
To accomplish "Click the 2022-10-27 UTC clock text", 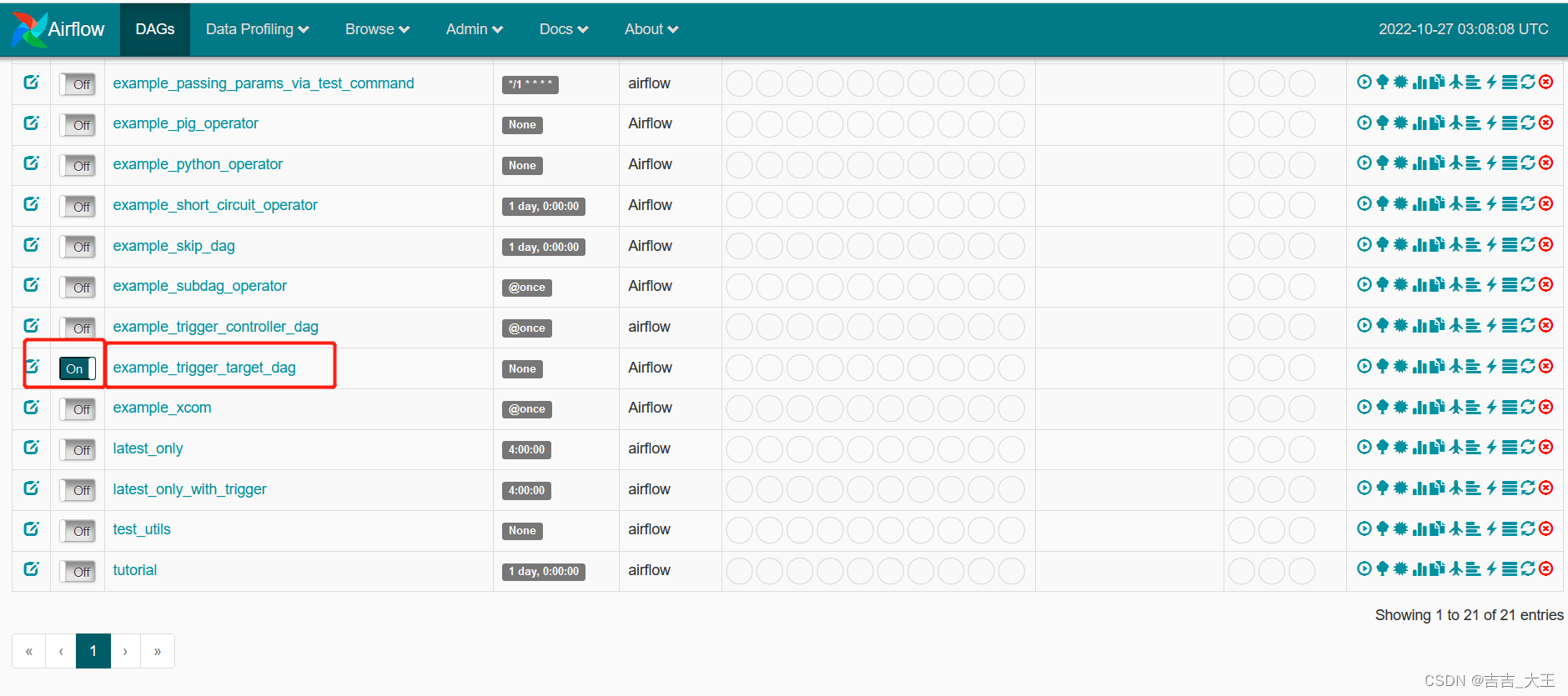I will click(x=1464, y=29).
